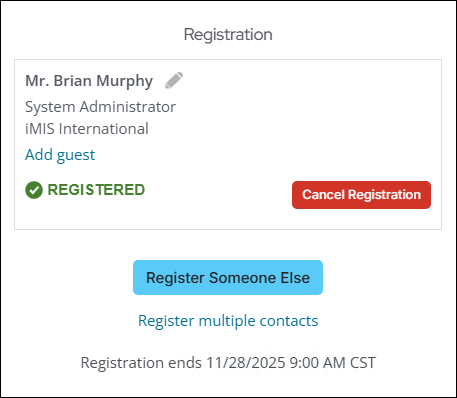
Task: Click the iMIS International company text
Action: click(87, 129)
